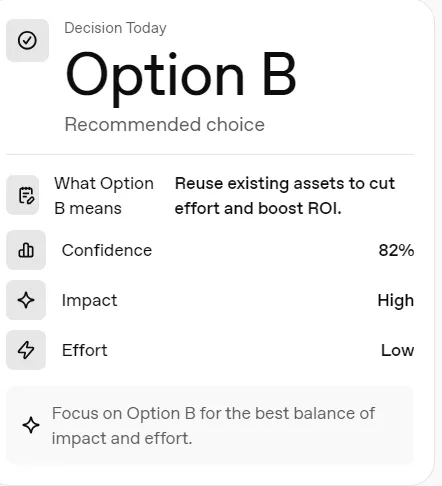Click the bar chart Confidence icon

pyautogui.click(x=26, y=250)
